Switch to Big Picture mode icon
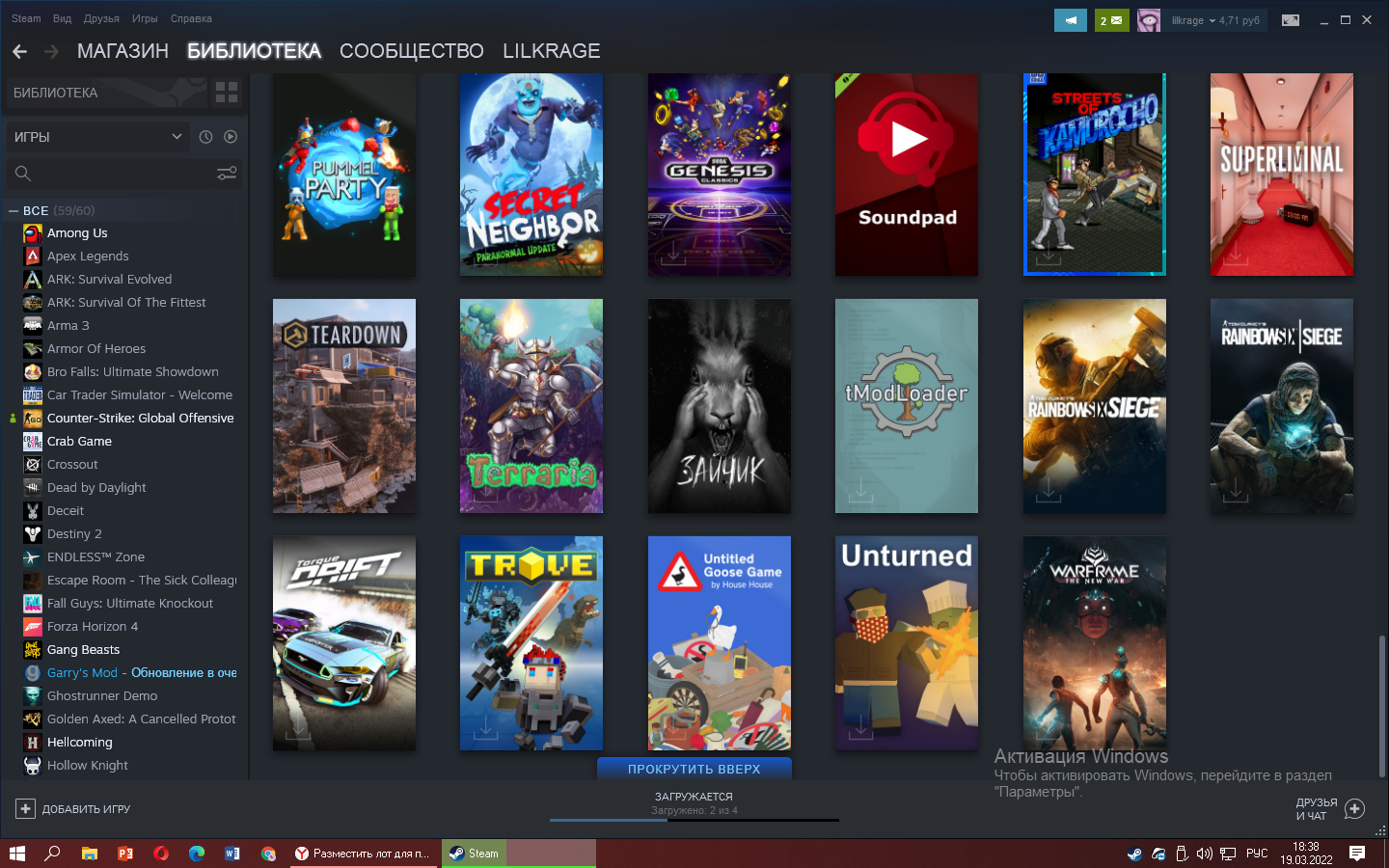 [x=1290, y=20]
